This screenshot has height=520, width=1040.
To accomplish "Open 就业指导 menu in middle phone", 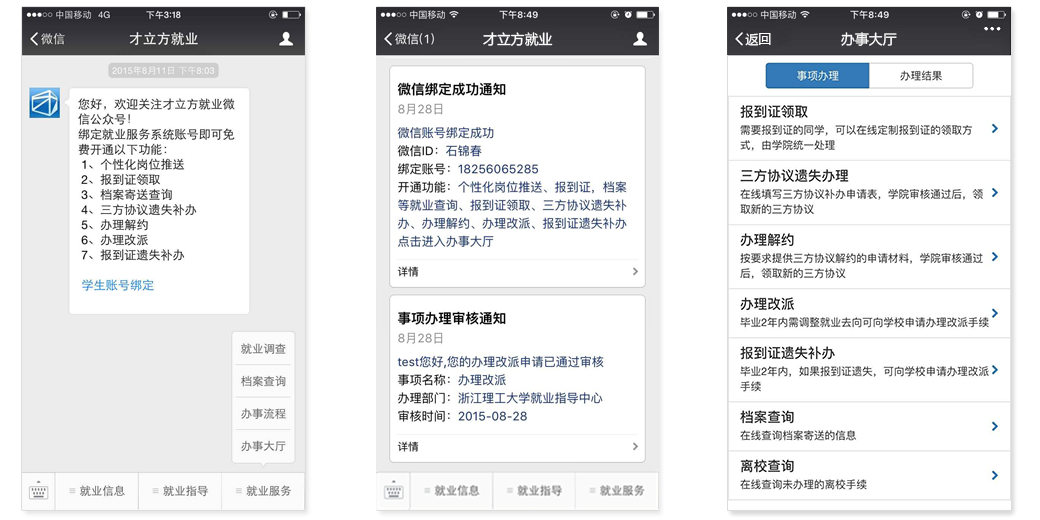I will coord(534,491).
